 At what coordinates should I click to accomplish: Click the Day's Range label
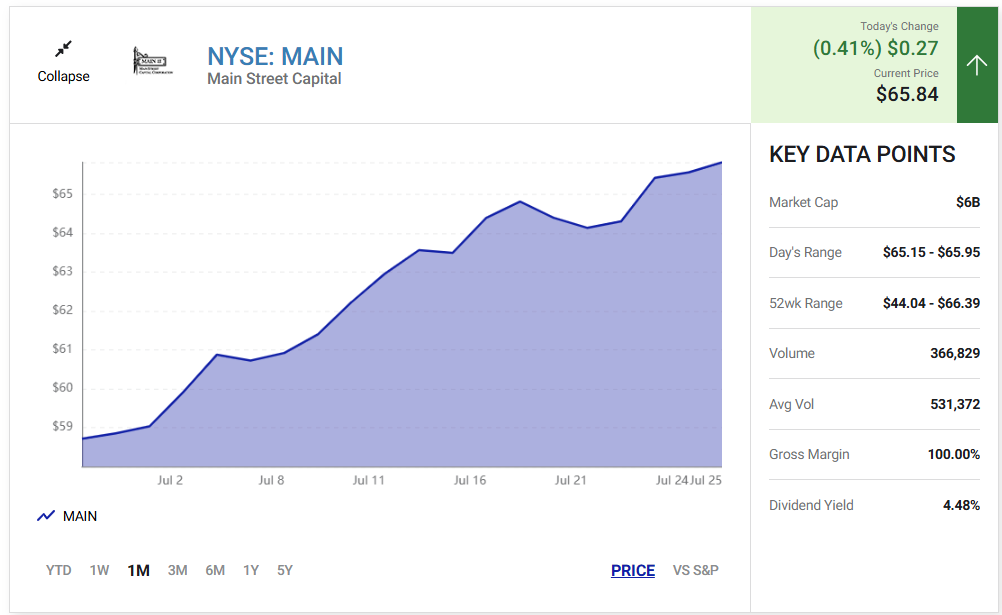805,252
